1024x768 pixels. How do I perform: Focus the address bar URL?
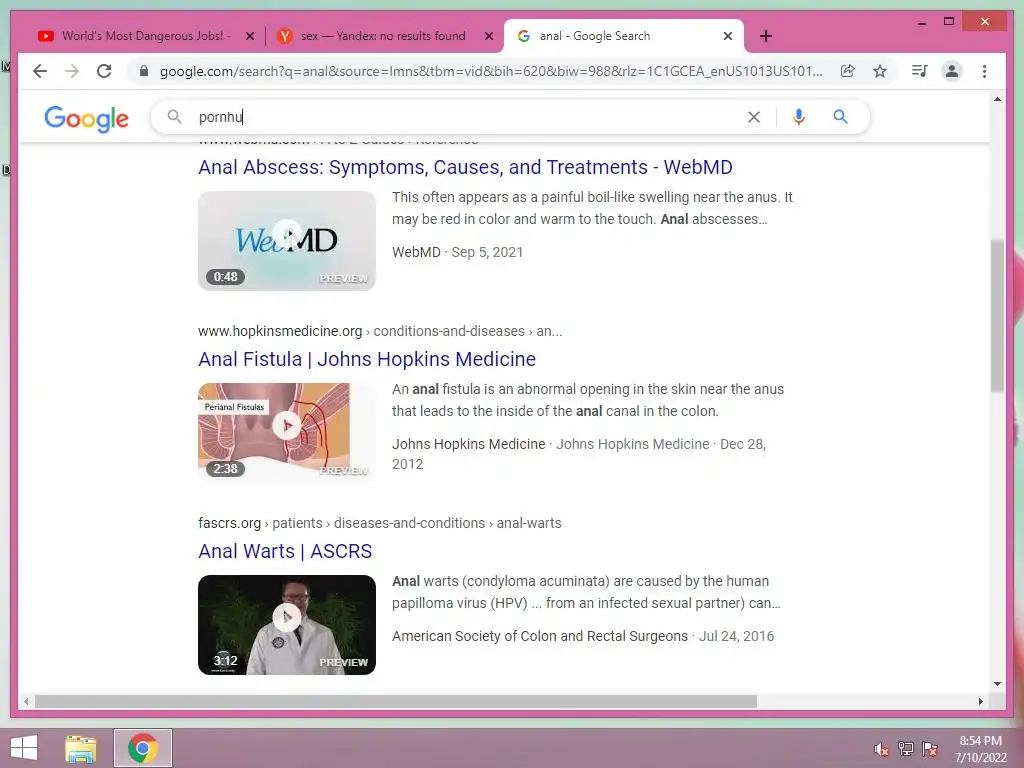click(491, 71)
